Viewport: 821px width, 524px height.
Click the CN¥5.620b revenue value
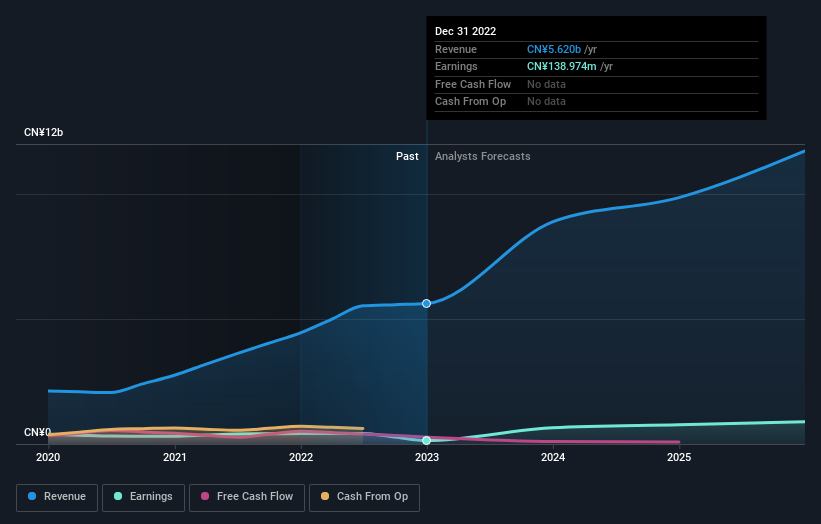[x=554, y=49]
